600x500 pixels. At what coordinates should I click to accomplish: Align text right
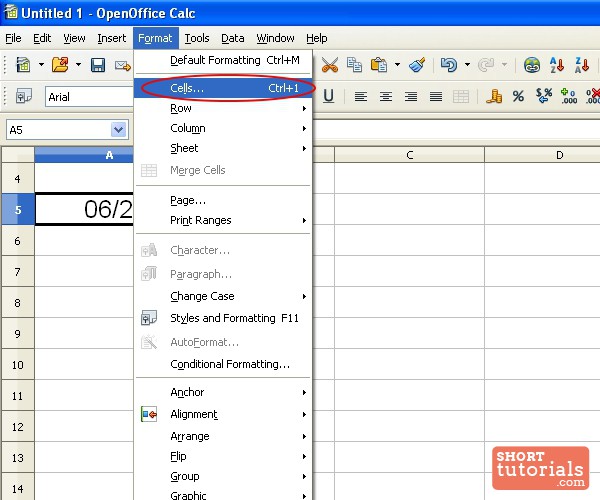(x=411, y=96)
